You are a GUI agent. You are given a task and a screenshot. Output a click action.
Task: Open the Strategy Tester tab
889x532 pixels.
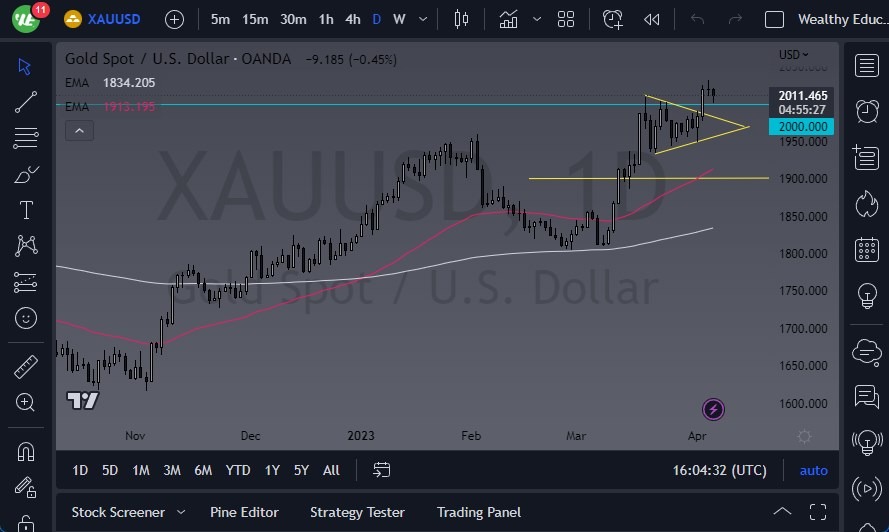357,512
